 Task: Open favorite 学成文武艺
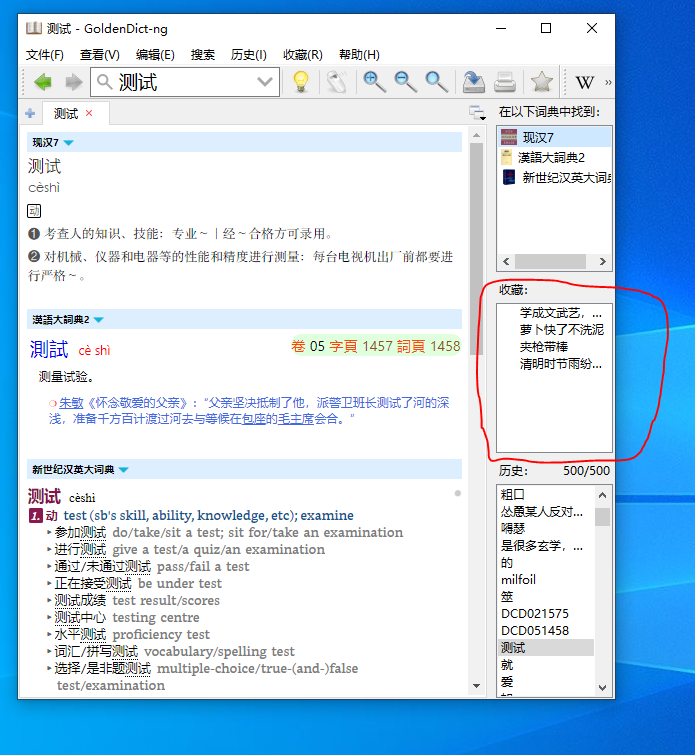pos(561,313)
